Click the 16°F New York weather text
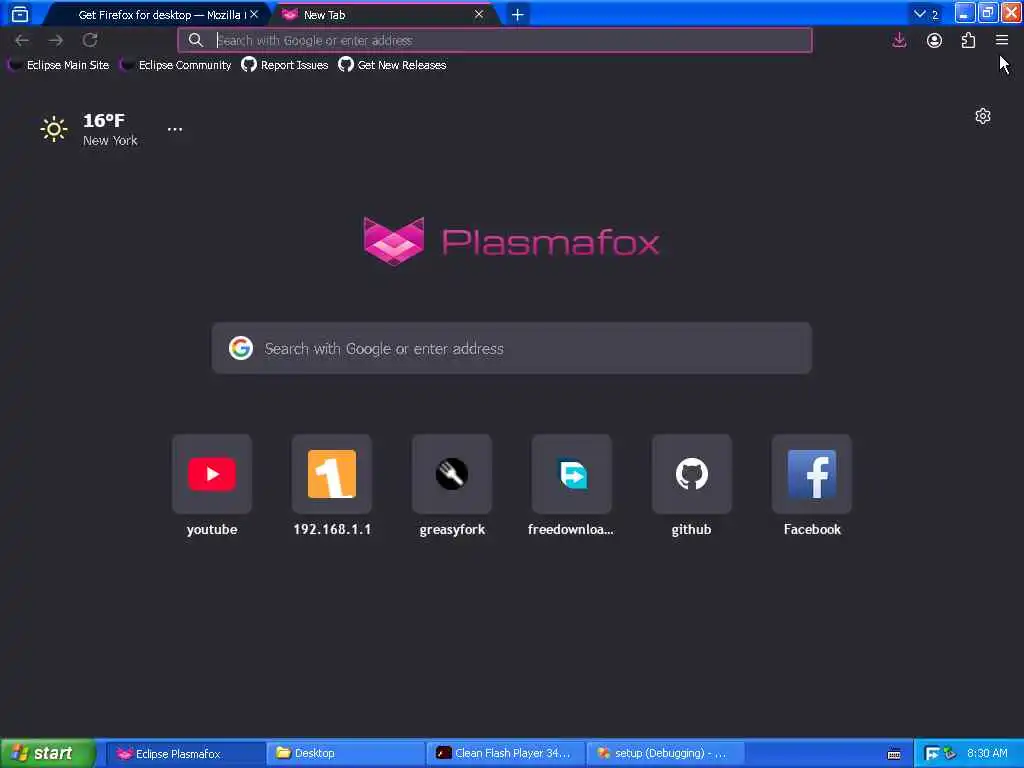The width and height of the screenshot is (1024, 768). click(109, 129)
